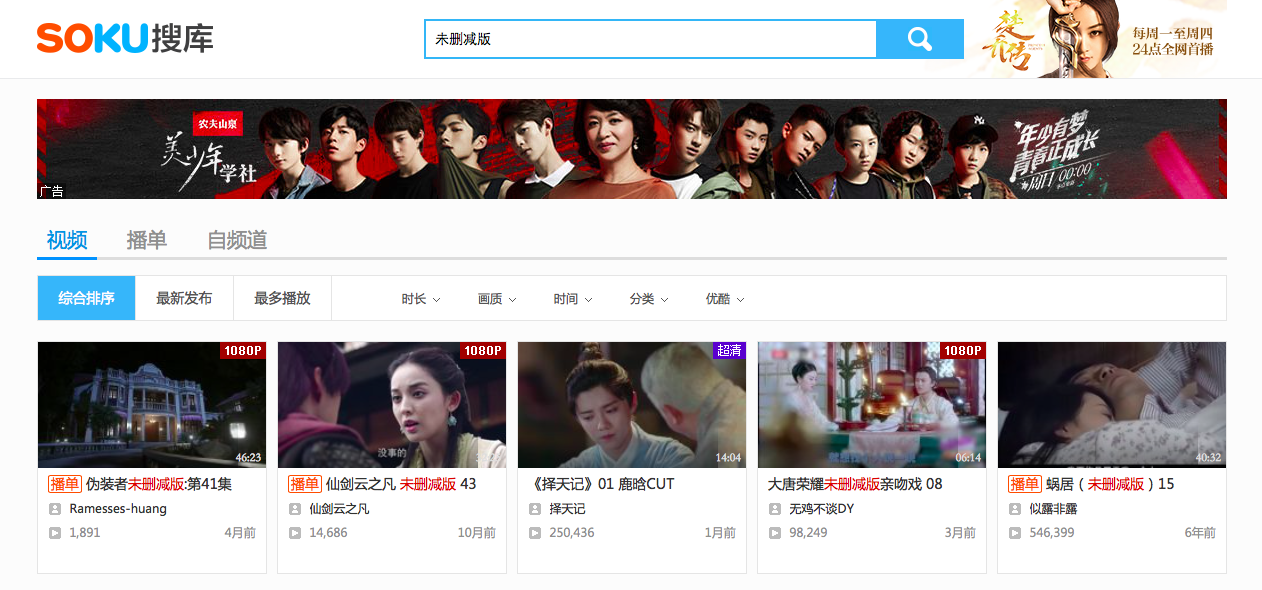Click the 6年前 upload date
This screenshot has width=1262, height=590.
coord(1200,533)
